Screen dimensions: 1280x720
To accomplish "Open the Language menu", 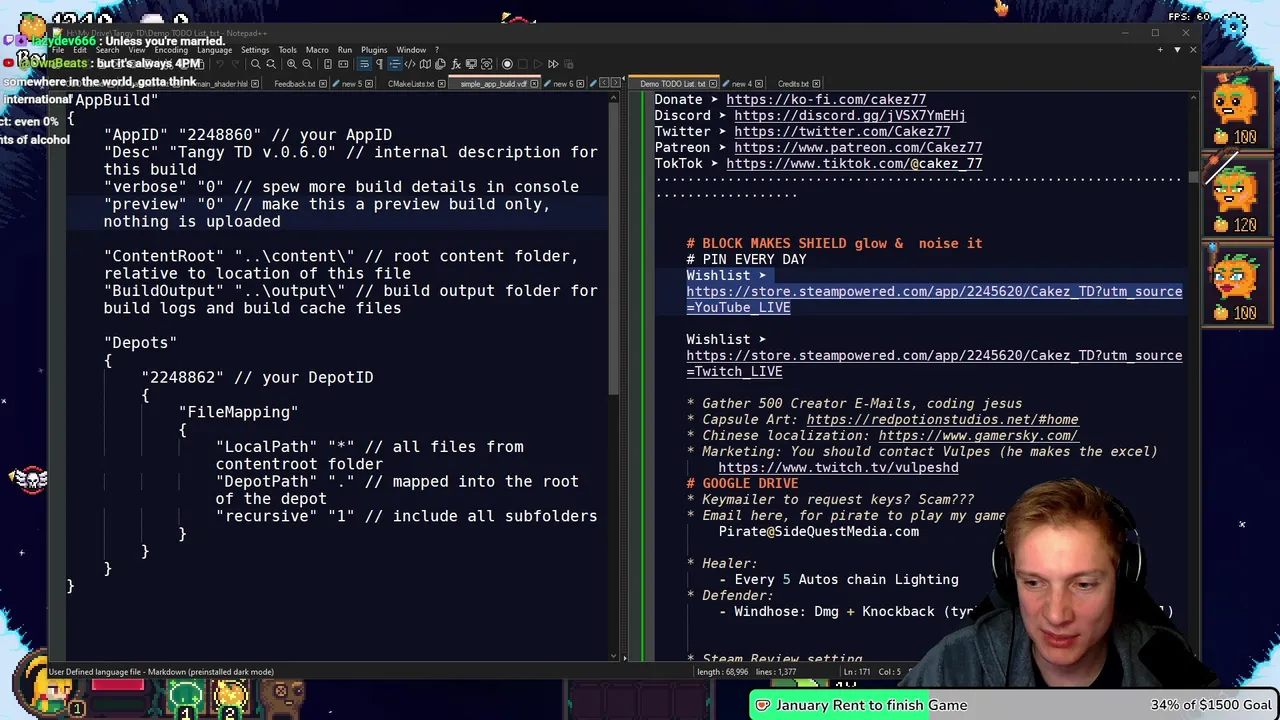I will (x=214, y=50).
